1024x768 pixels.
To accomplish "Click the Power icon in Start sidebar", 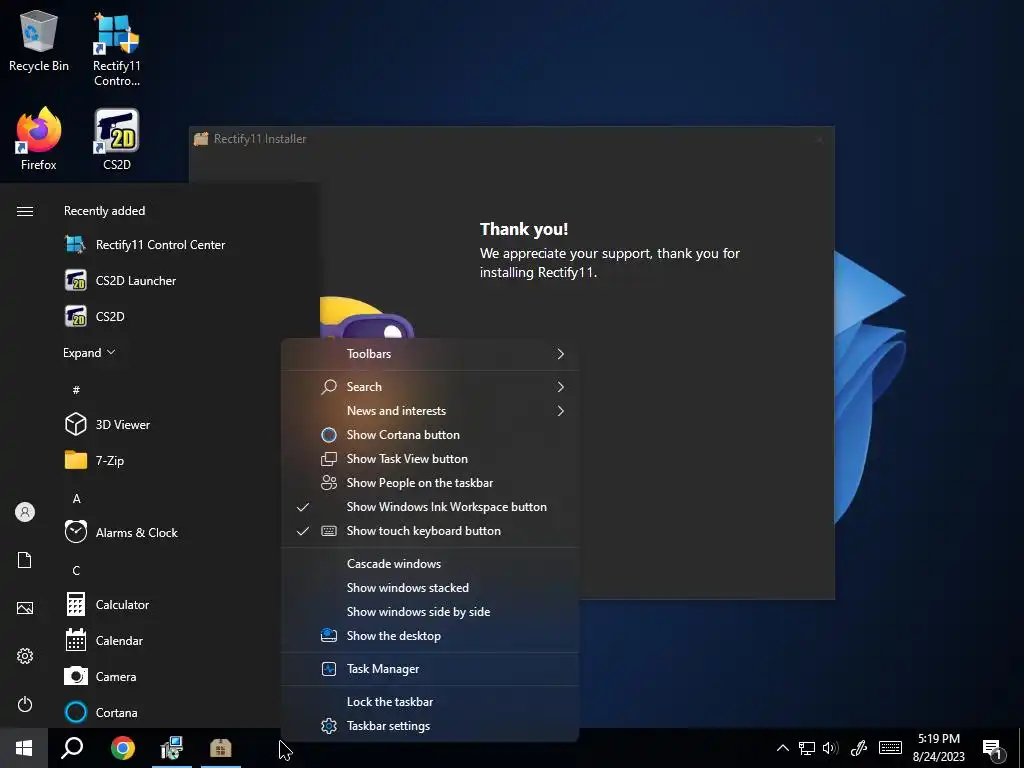I will 25,704.
